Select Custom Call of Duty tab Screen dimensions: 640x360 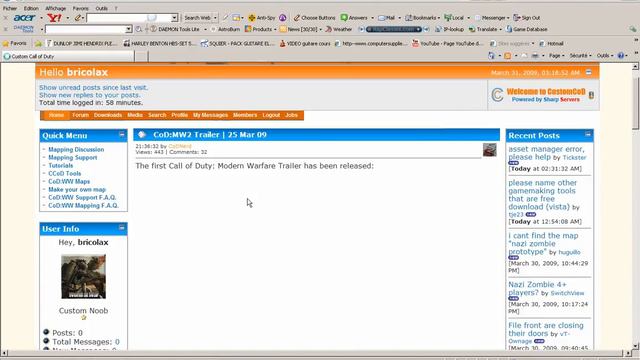click(68, 56)
